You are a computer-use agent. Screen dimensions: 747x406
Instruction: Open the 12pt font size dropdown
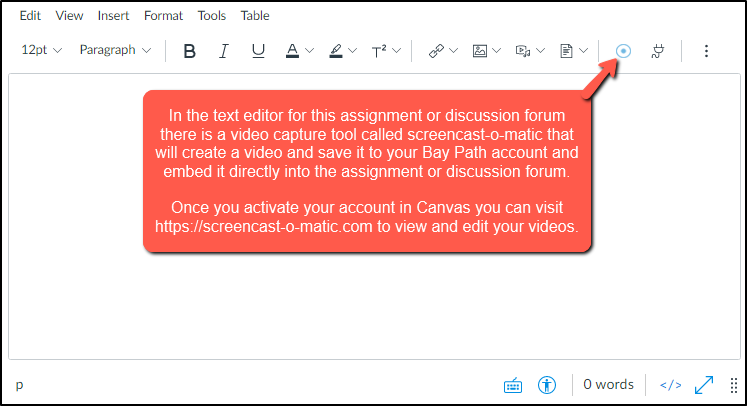tap(41, 50)
